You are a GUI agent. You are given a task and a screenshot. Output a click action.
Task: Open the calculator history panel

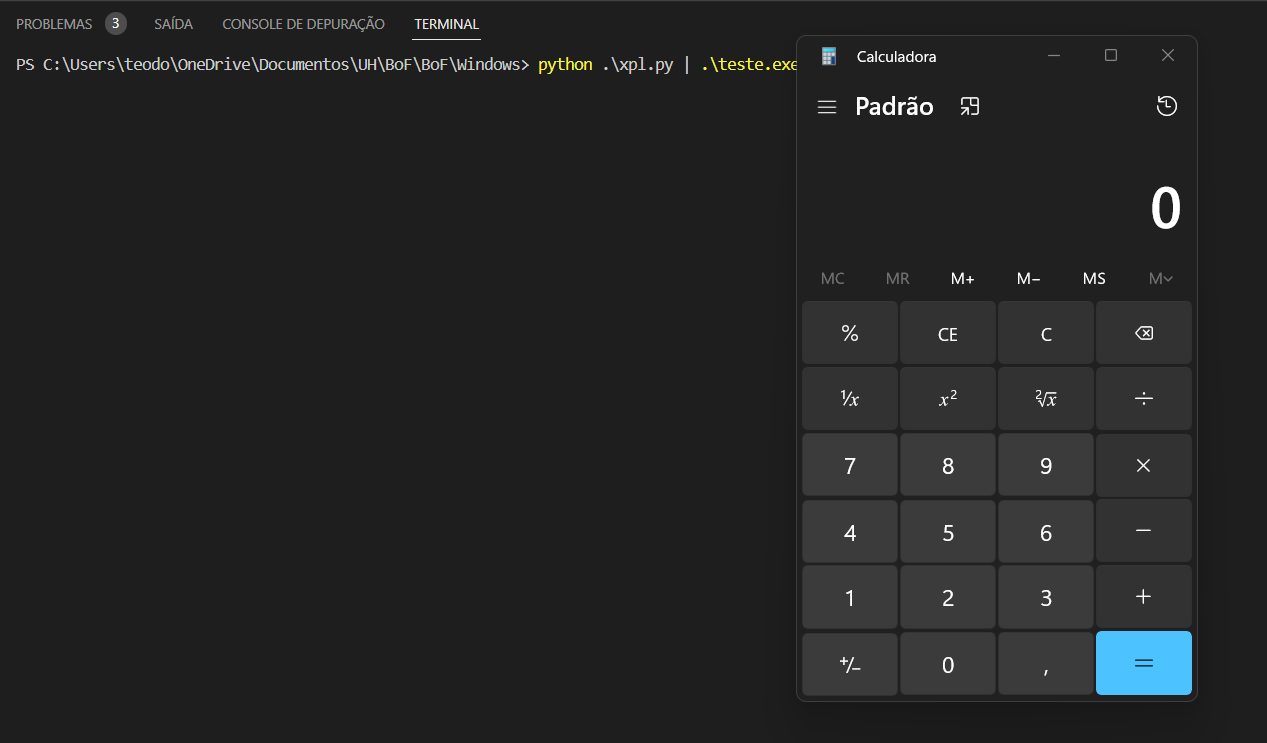(x=1166, y=107)
